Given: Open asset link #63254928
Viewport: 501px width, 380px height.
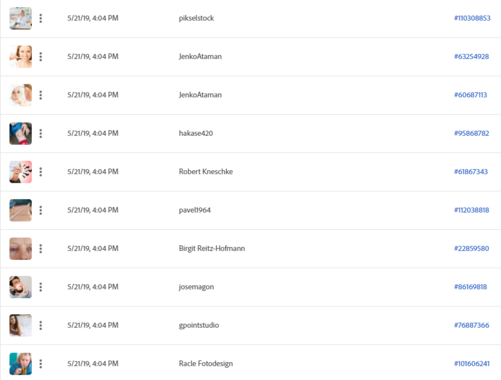Looking at the screenshot, I should (471, 56).
